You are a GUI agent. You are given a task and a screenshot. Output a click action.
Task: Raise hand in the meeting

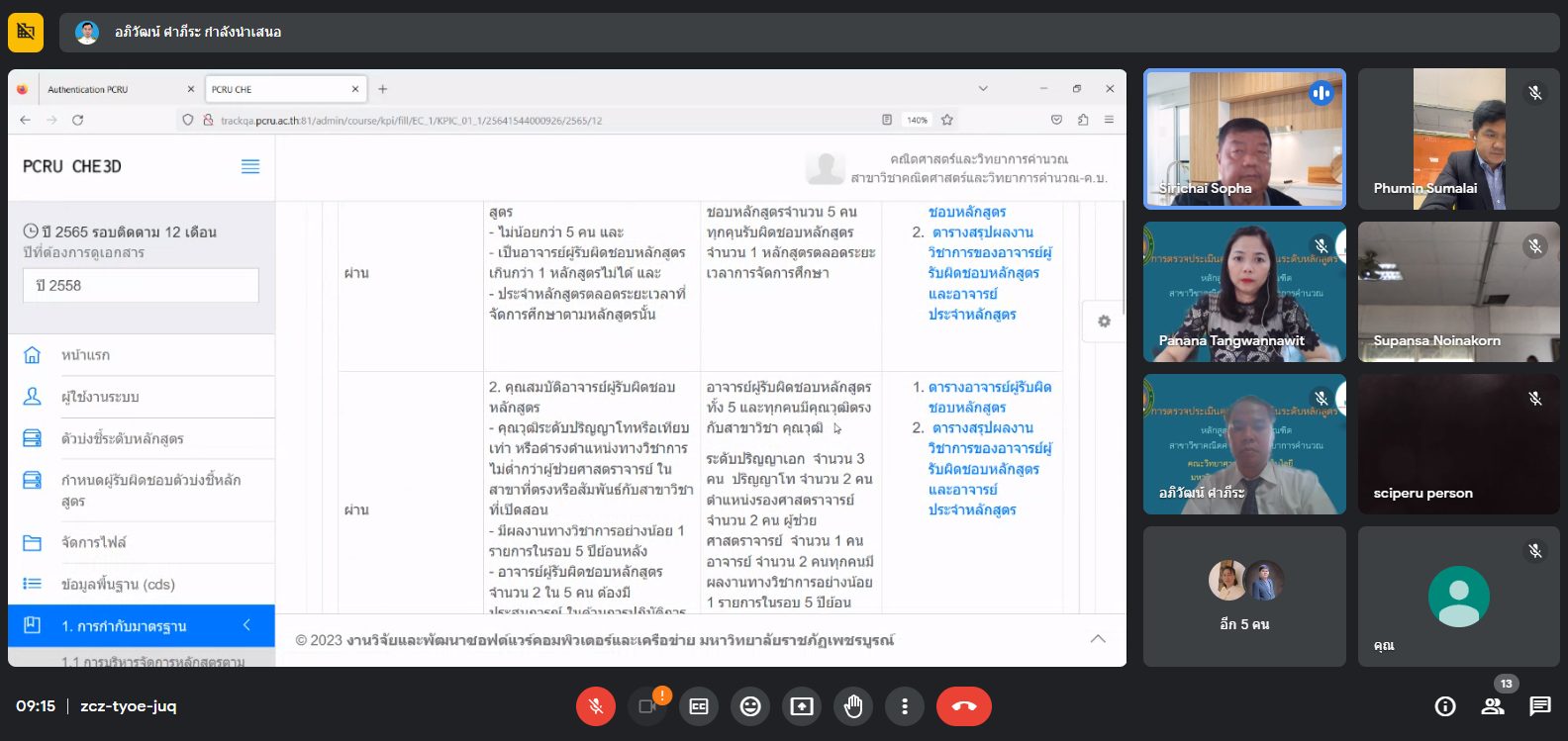(853, 706)
